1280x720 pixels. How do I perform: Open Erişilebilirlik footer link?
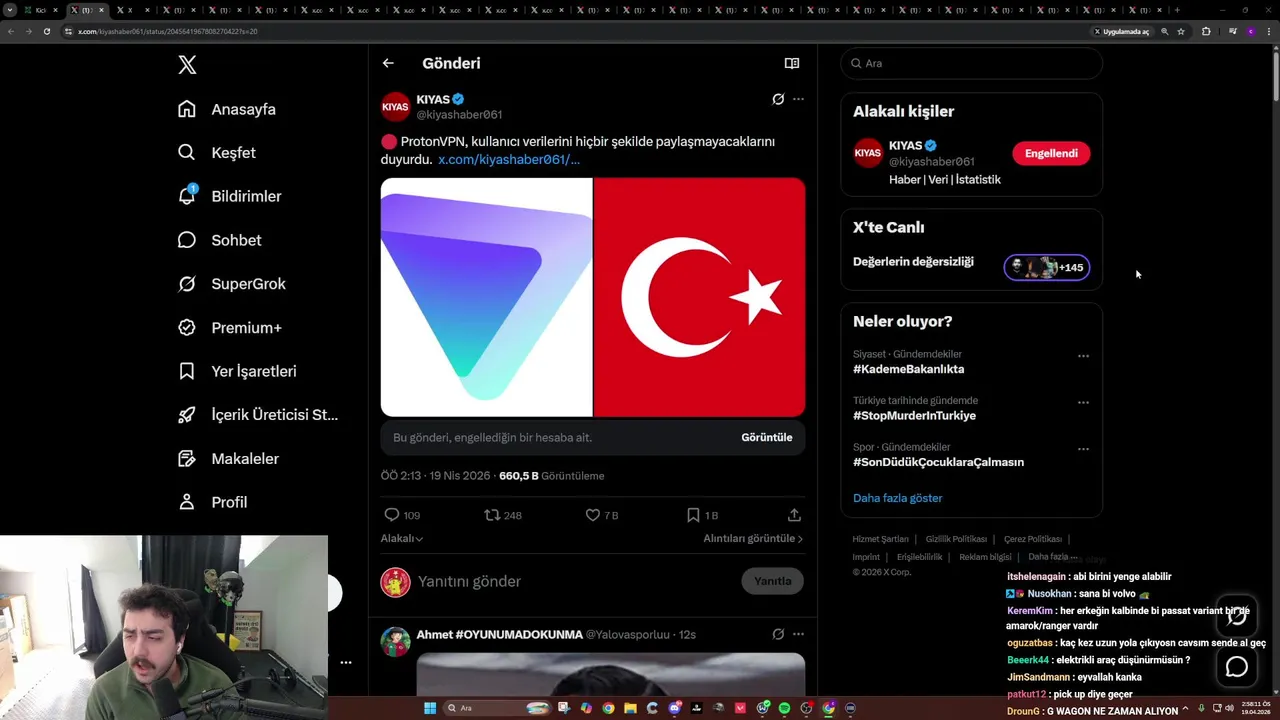919,557
